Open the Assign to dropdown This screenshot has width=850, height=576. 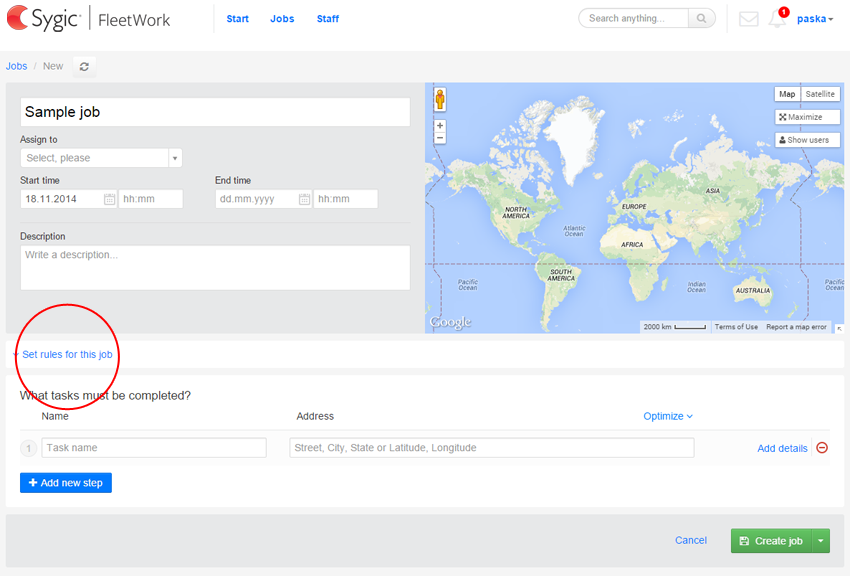point(101,158)
